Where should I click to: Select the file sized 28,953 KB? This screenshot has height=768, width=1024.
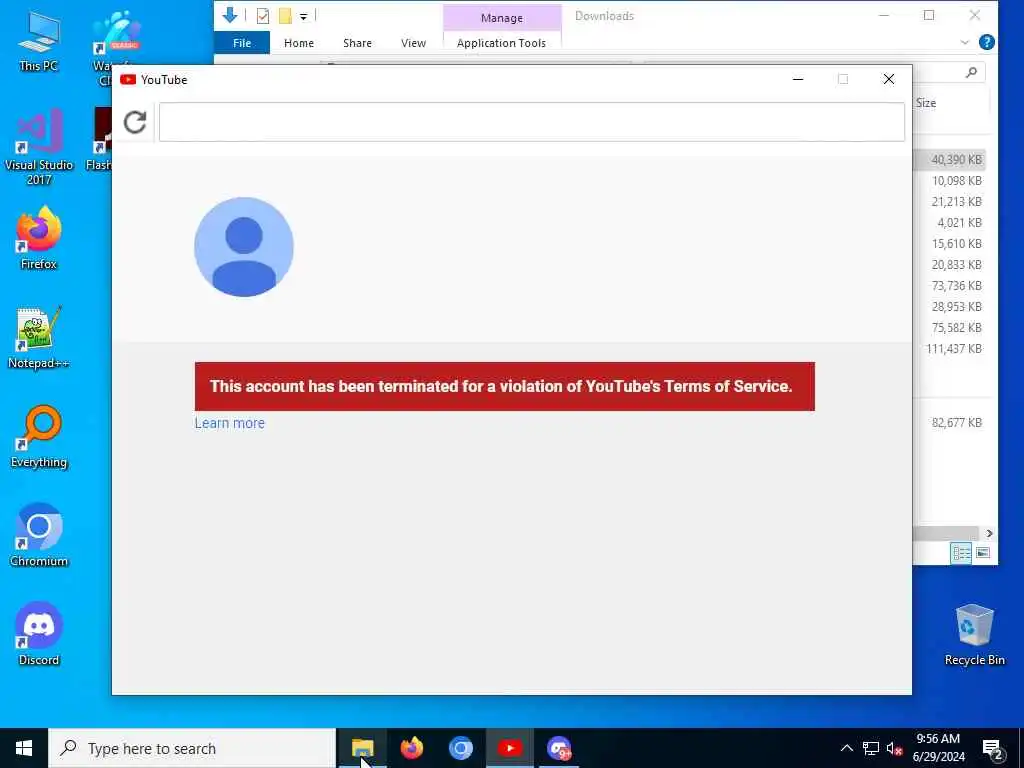point(956,306)
